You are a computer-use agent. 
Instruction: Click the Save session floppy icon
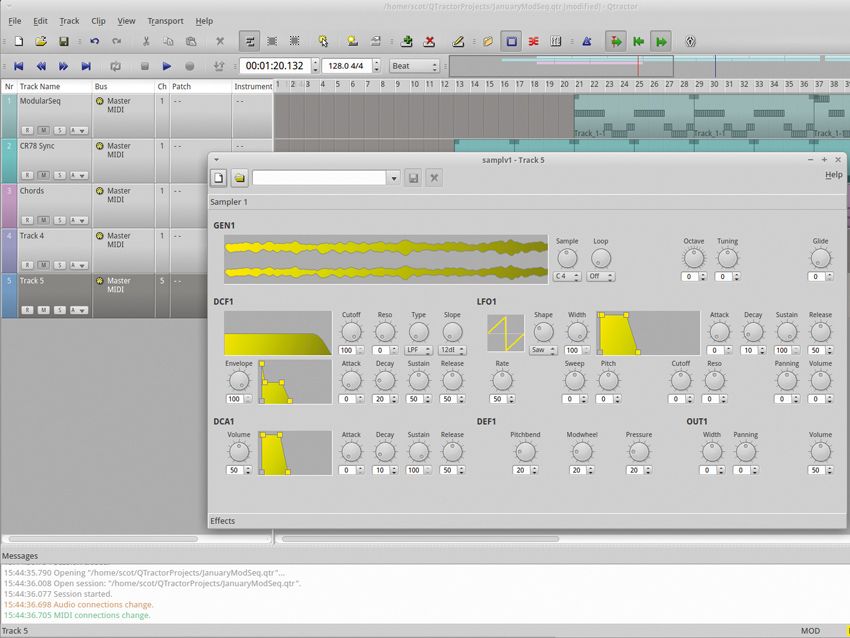[64, 42]
